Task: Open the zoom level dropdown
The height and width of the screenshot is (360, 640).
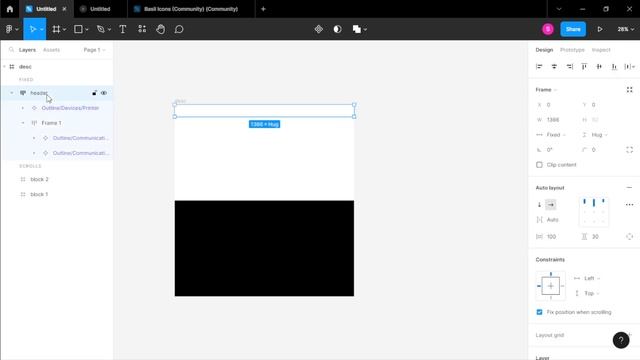Action: 625,29
